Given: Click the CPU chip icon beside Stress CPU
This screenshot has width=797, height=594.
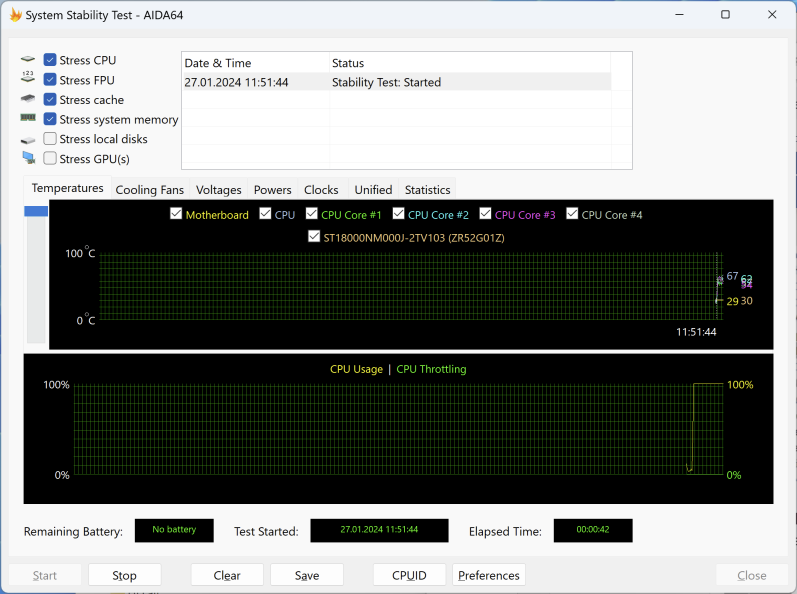Looking at the screenshot, I should [x=28, y=59].
